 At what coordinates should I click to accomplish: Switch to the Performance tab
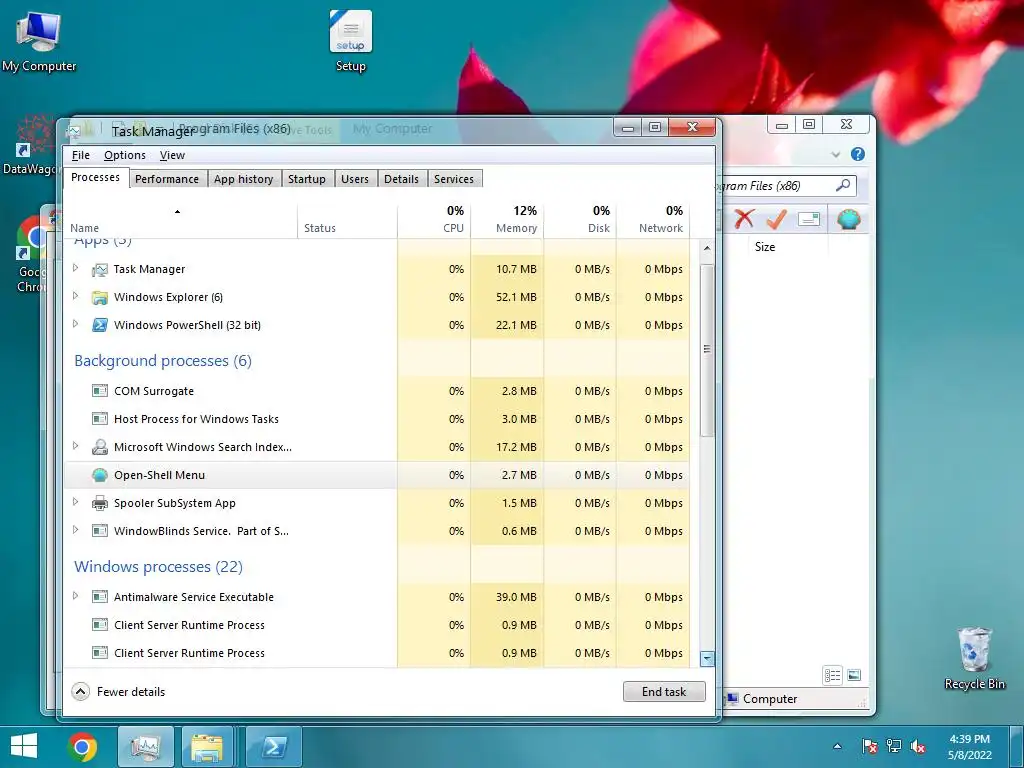click(x=167, y=179)
